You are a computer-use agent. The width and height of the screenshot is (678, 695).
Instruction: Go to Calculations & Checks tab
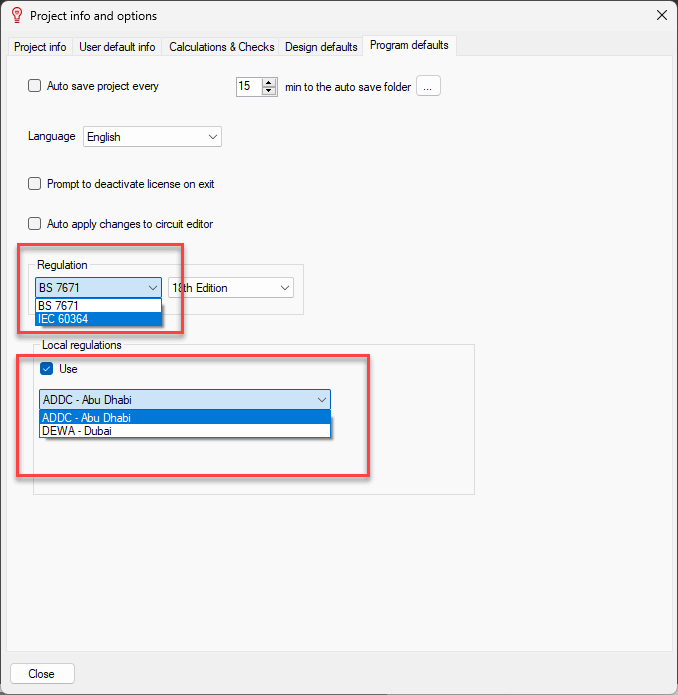coord(221,47)
